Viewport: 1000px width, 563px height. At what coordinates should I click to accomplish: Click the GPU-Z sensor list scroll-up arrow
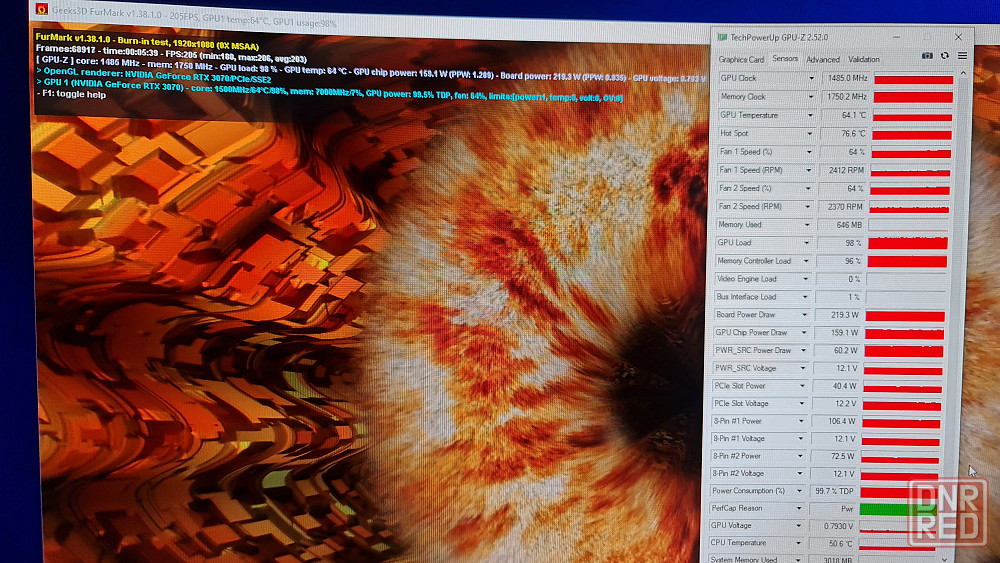pyautogui.click(x=963, y=73)
